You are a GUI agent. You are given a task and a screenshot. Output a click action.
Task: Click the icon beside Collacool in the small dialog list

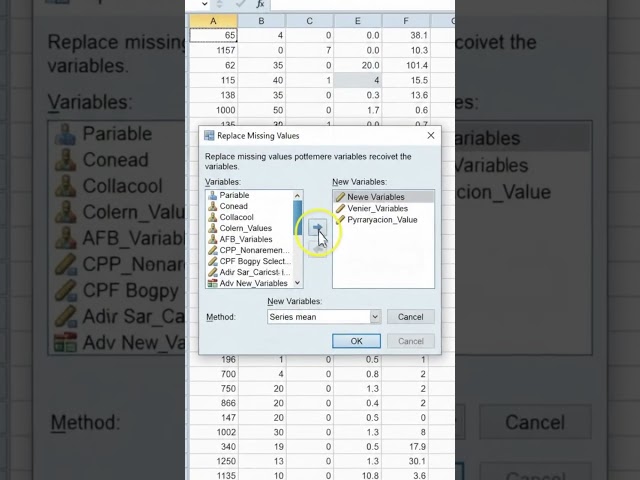pyautogui.click(x=212, y=217)
